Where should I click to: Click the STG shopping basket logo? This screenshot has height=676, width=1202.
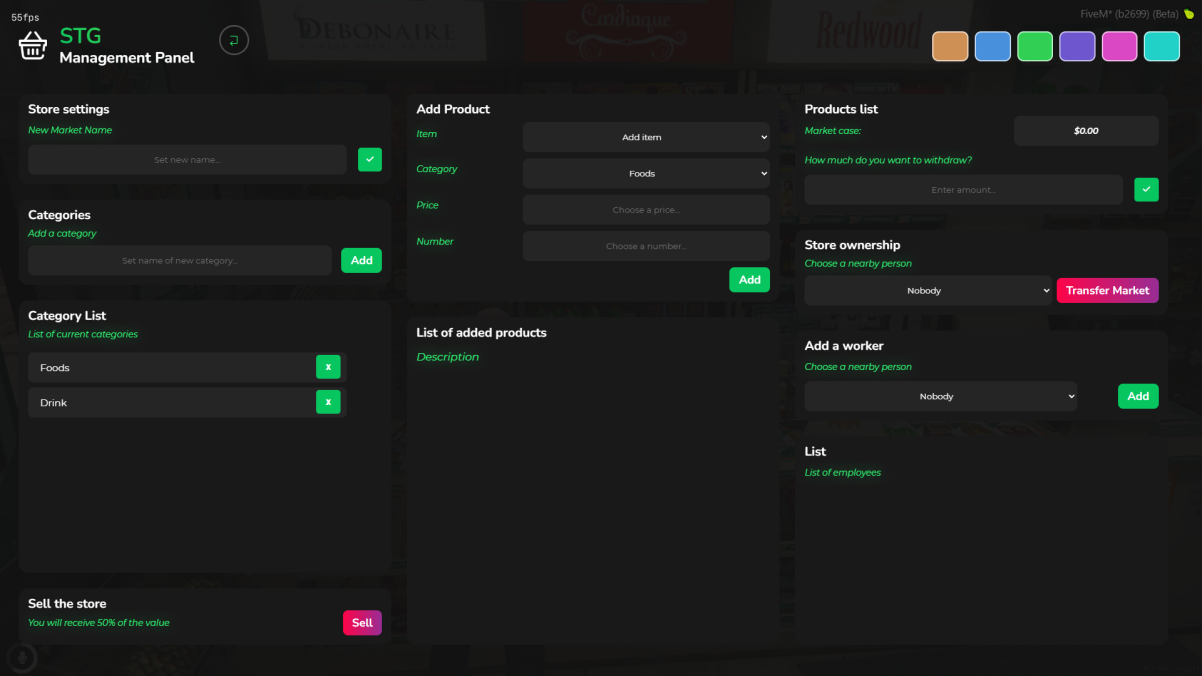coord(33,45)
